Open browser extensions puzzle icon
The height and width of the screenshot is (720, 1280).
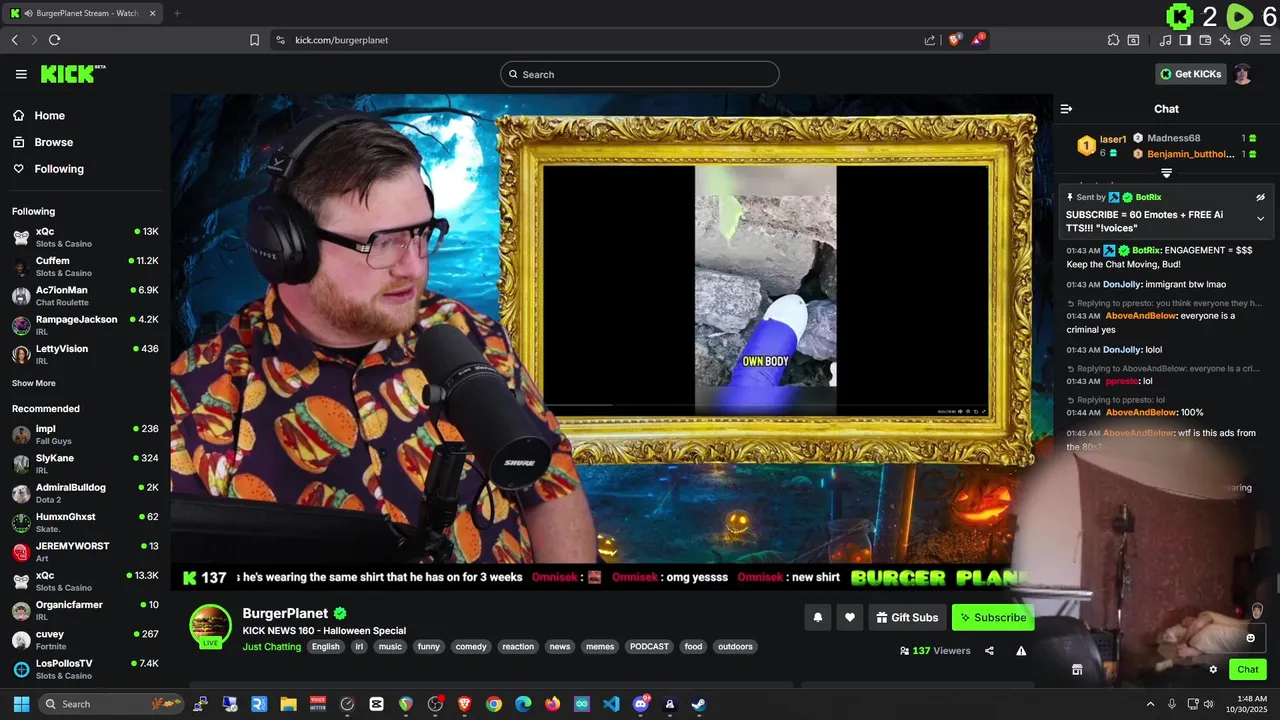(1113, 40)
